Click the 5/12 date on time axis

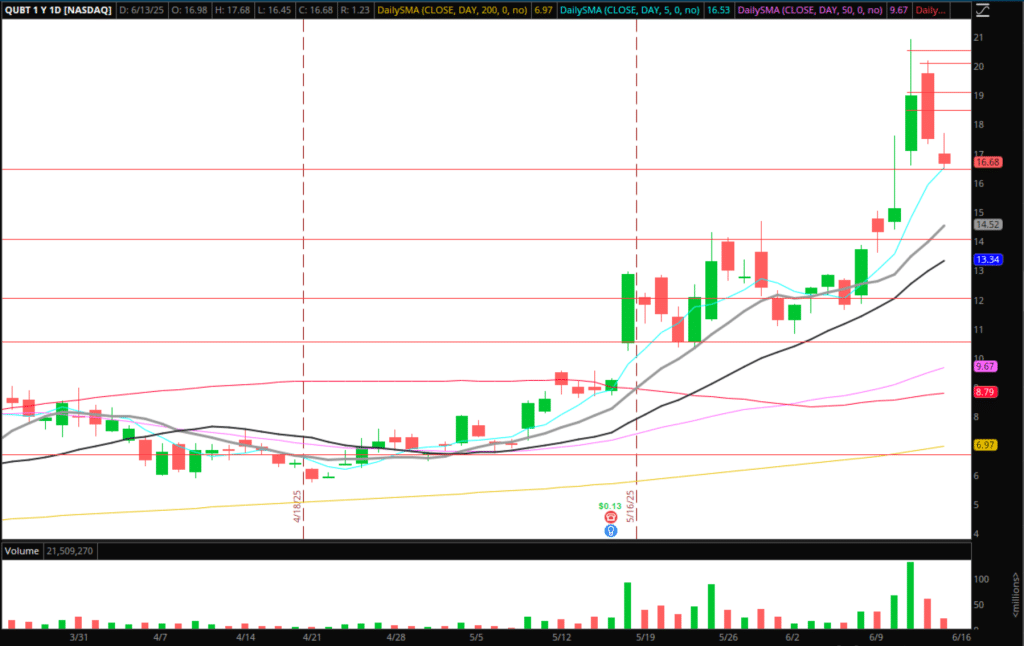click(x=562, y=638)
